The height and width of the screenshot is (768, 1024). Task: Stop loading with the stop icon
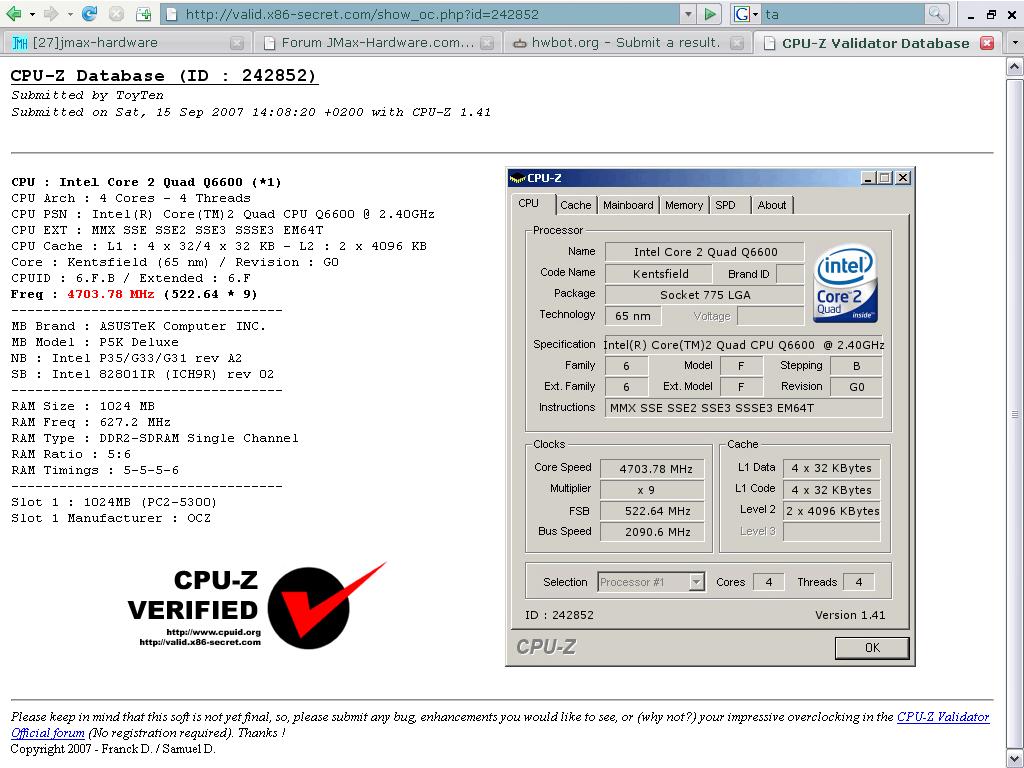[116, 14]
